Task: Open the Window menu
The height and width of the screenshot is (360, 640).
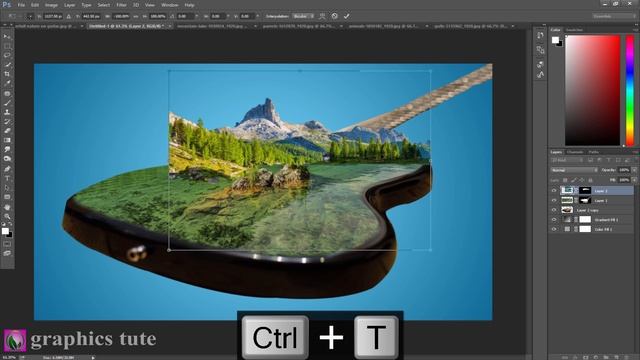Action: click(169, 5)
